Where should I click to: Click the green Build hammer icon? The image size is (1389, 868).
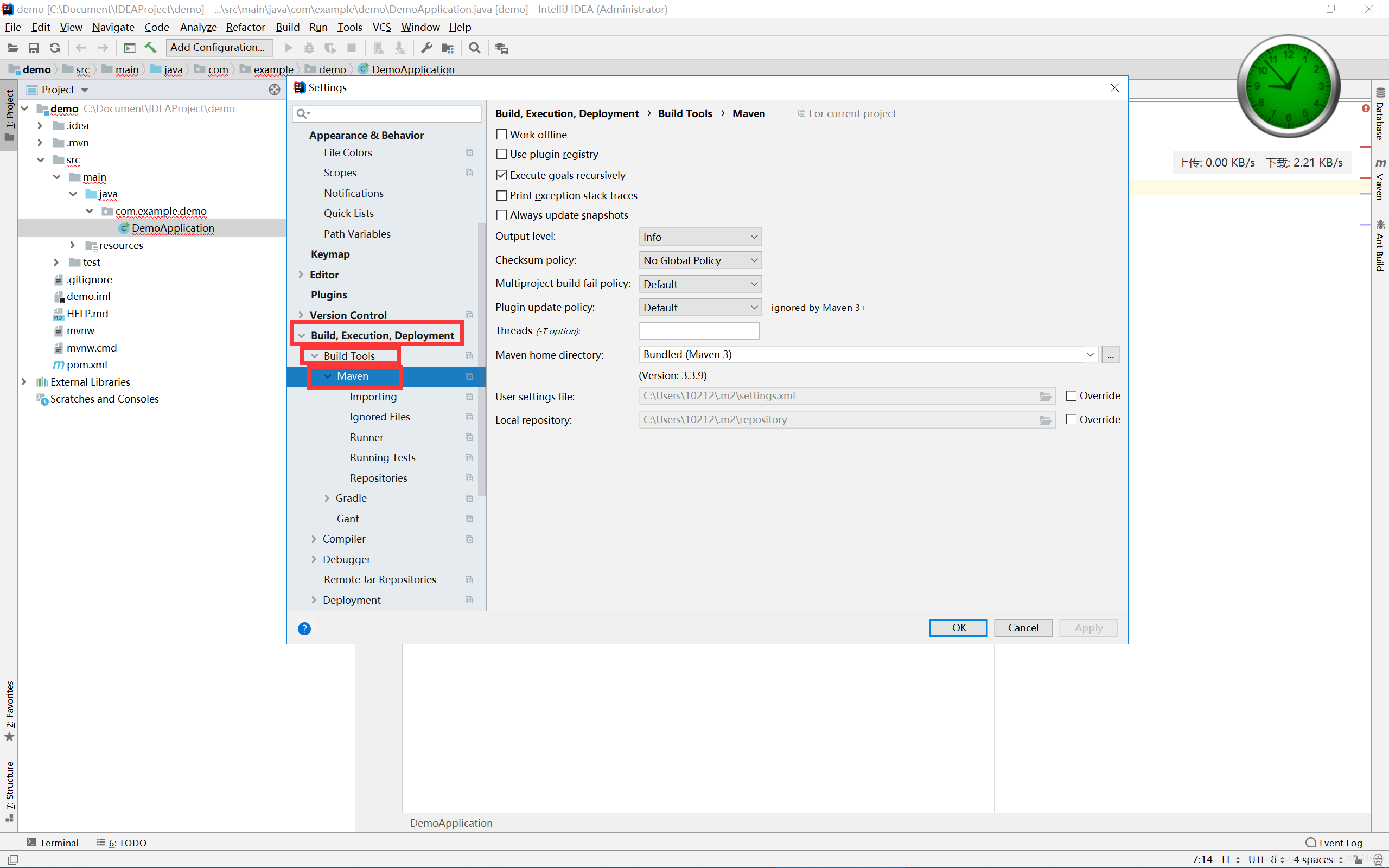(x=150, y=48)
